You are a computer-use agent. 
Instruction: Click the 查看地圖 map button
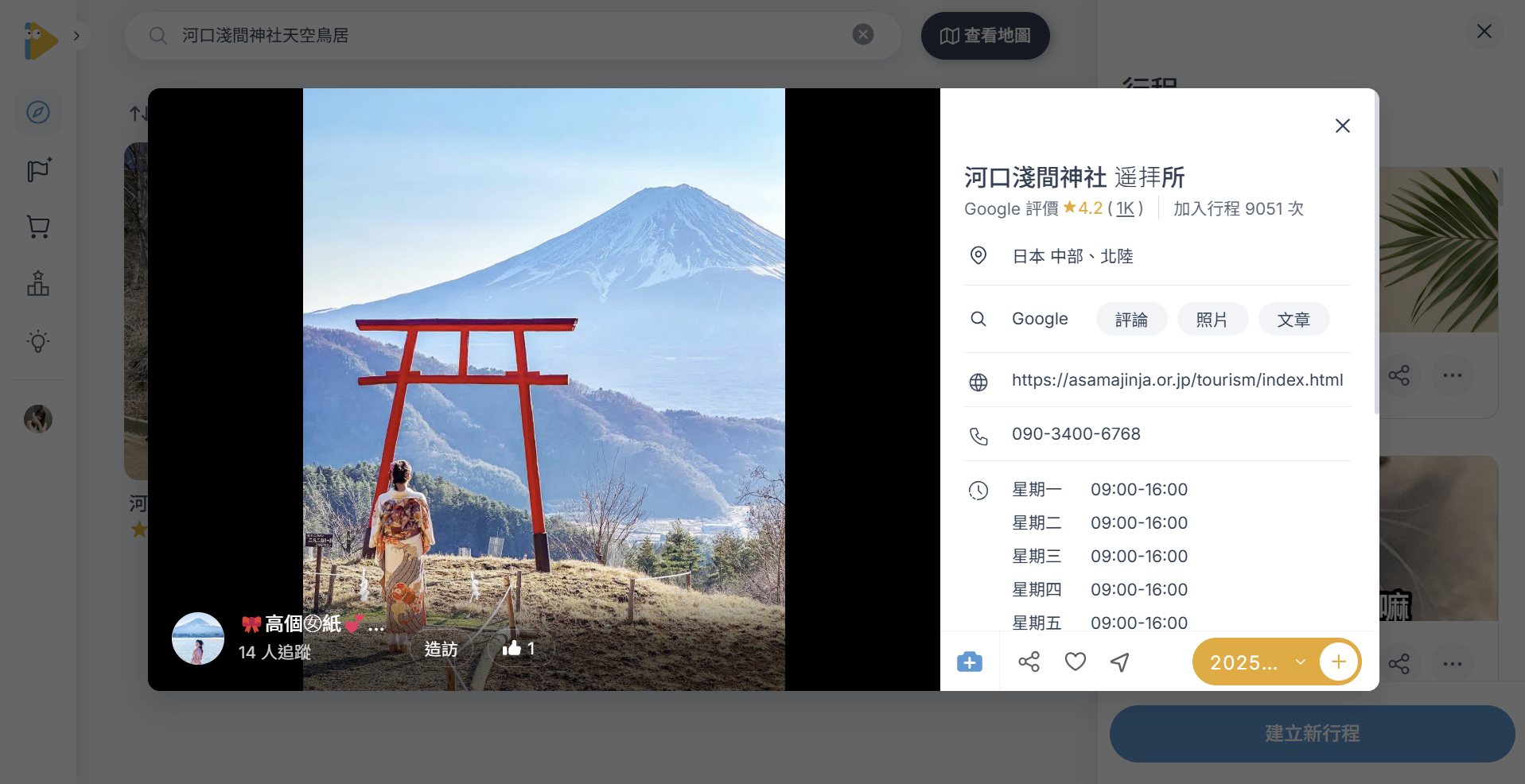coord(985,36)
